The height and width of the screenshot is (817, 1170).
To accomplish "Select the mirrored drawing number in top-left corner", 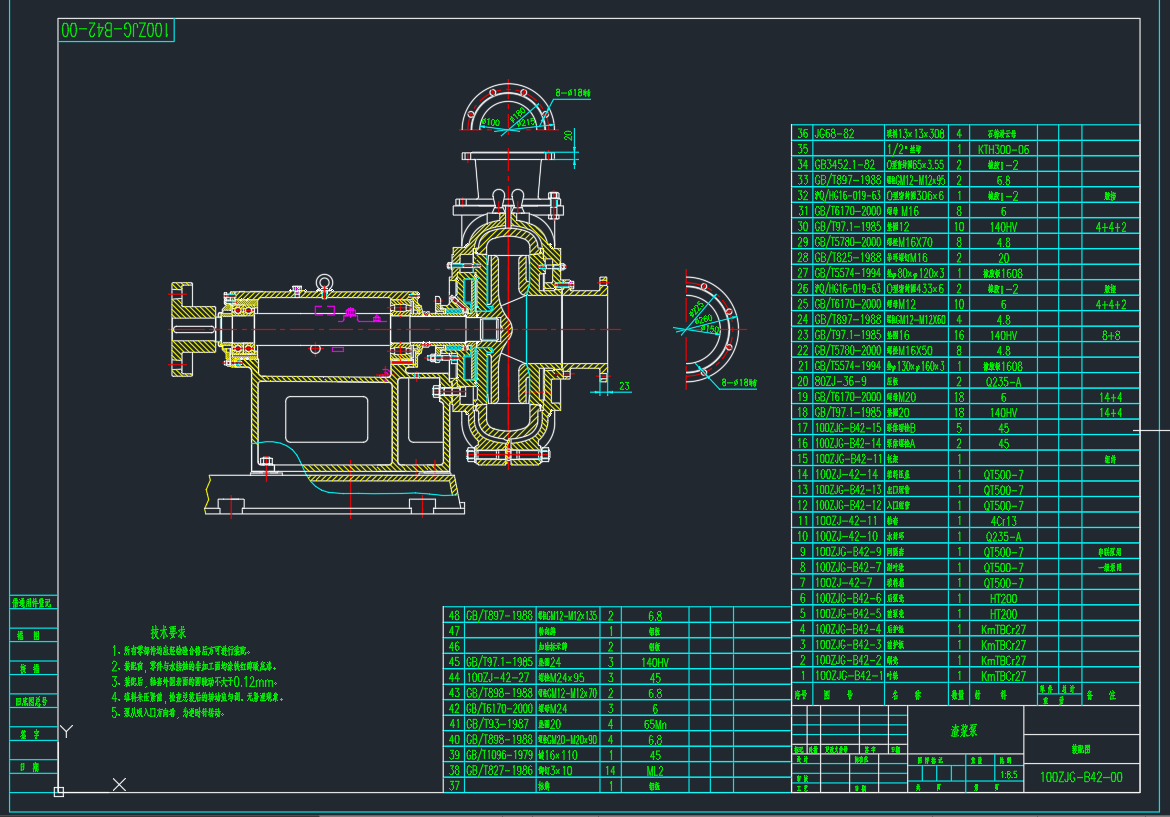I will tap(116, 31).
